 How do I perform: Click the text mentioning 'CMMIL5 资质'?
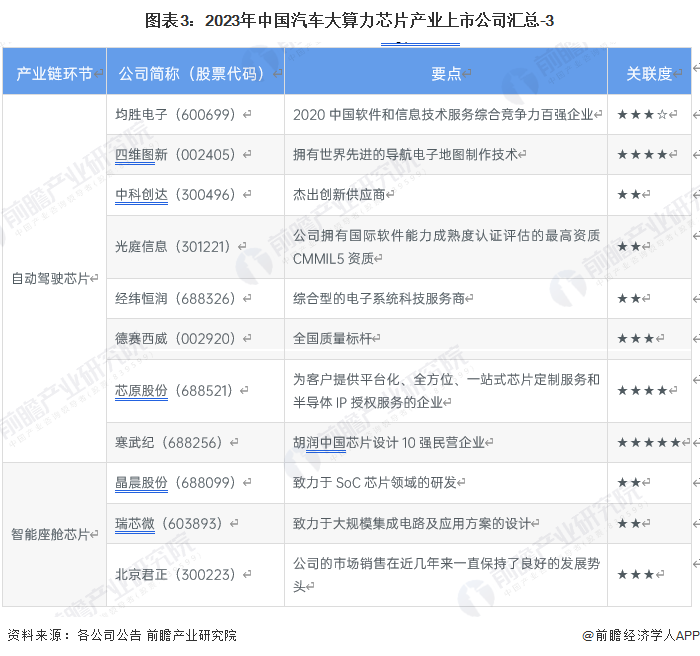point(446,247)
